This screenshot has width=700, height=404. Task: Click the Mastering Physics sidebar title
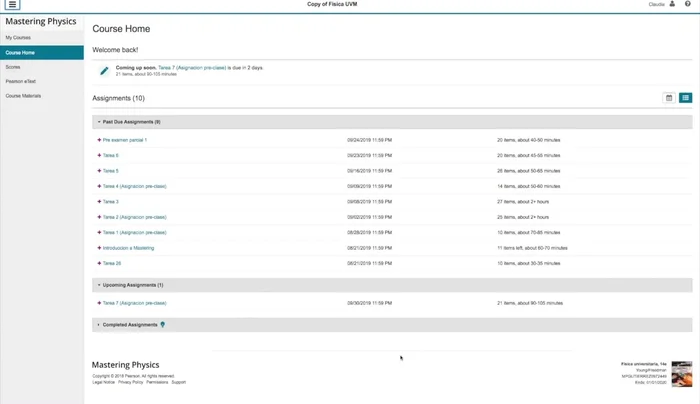41,21
